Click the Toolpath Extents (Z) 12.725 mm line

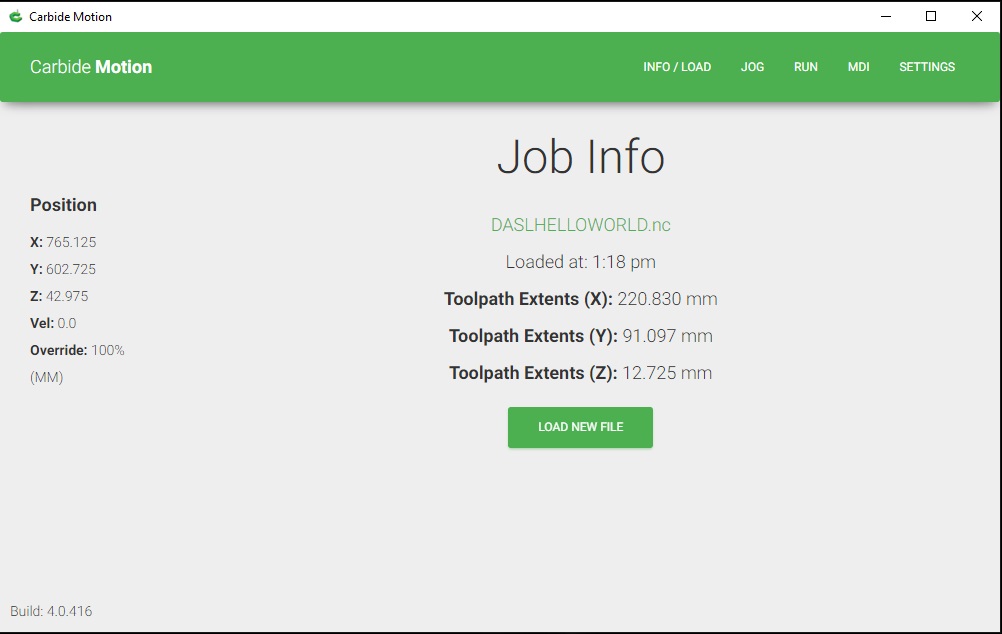pos(580,373)
